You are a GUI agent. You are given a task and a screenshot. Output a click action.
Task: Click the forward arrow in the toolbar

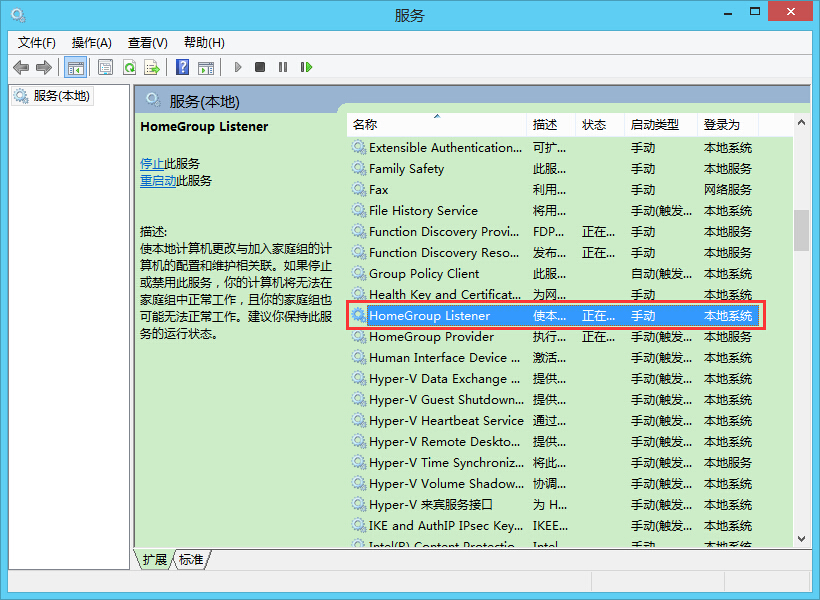click(x=43, y=67)
